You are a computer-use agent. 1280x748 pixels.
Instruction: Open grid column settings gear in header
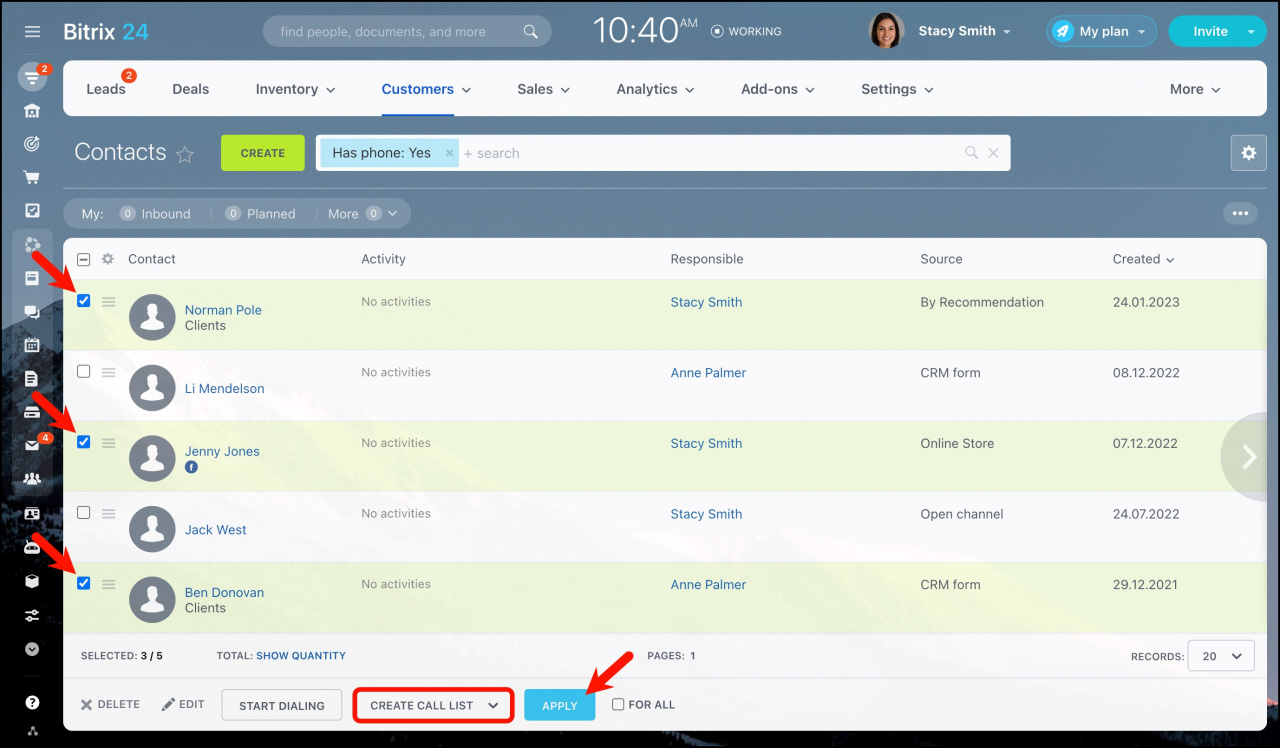click(107, 259)
